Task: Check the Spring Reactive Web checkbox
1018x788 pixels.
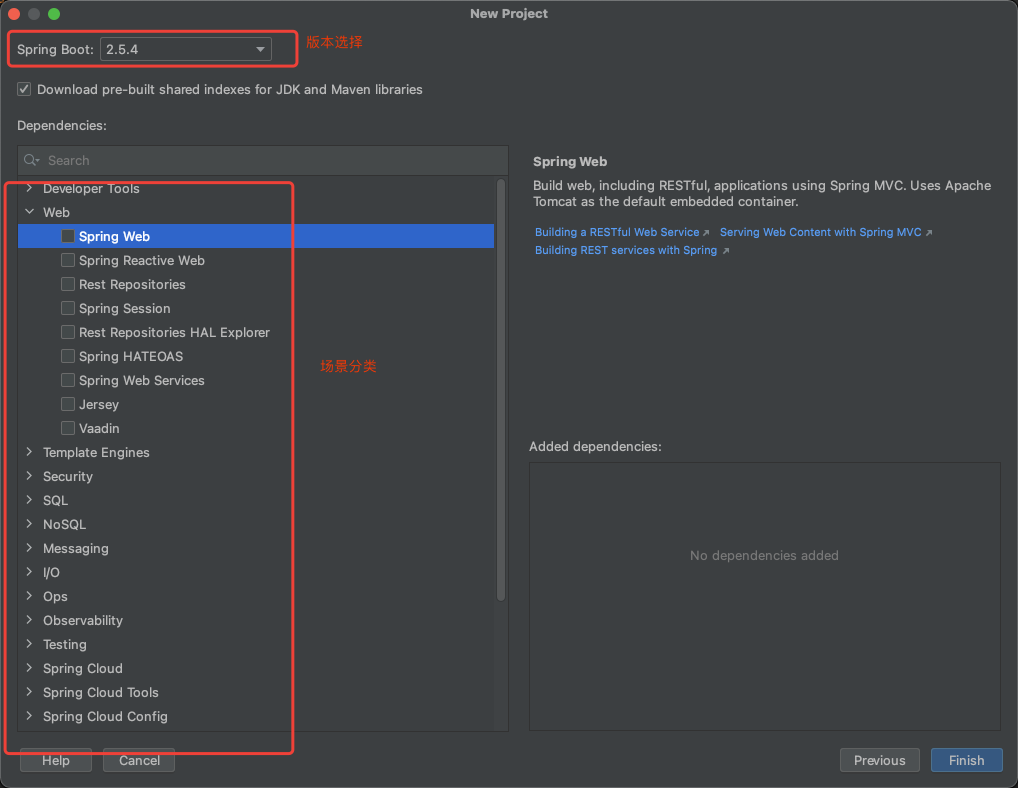Action: tap(68, 260)
